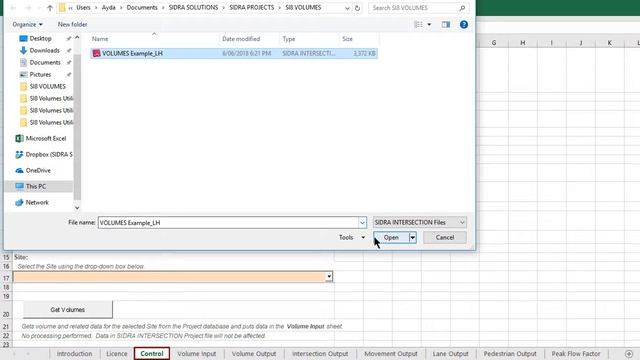Select OneDrive in navigation pane
Screen dimensions: 640x360
38,170
